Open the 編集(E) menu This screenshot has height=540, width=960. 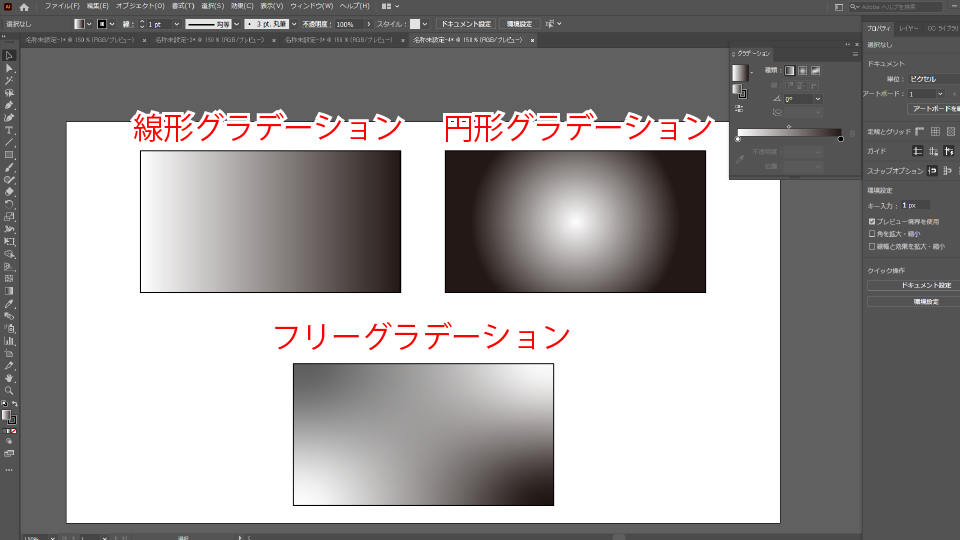(97, 6)
